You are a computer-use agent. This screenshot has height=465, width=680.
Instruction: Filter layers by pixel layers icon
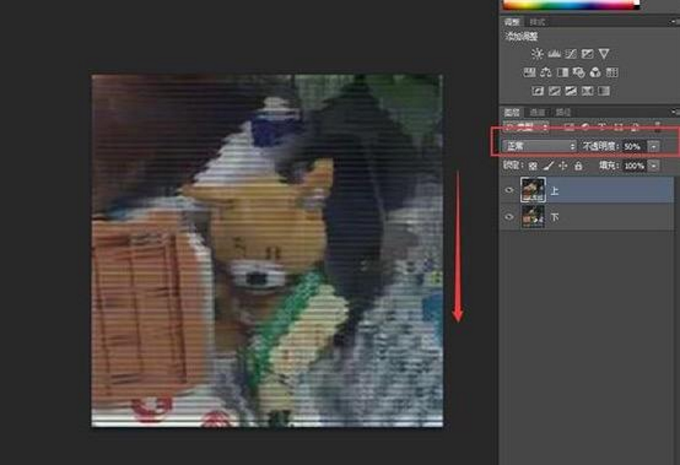[569, 127]
